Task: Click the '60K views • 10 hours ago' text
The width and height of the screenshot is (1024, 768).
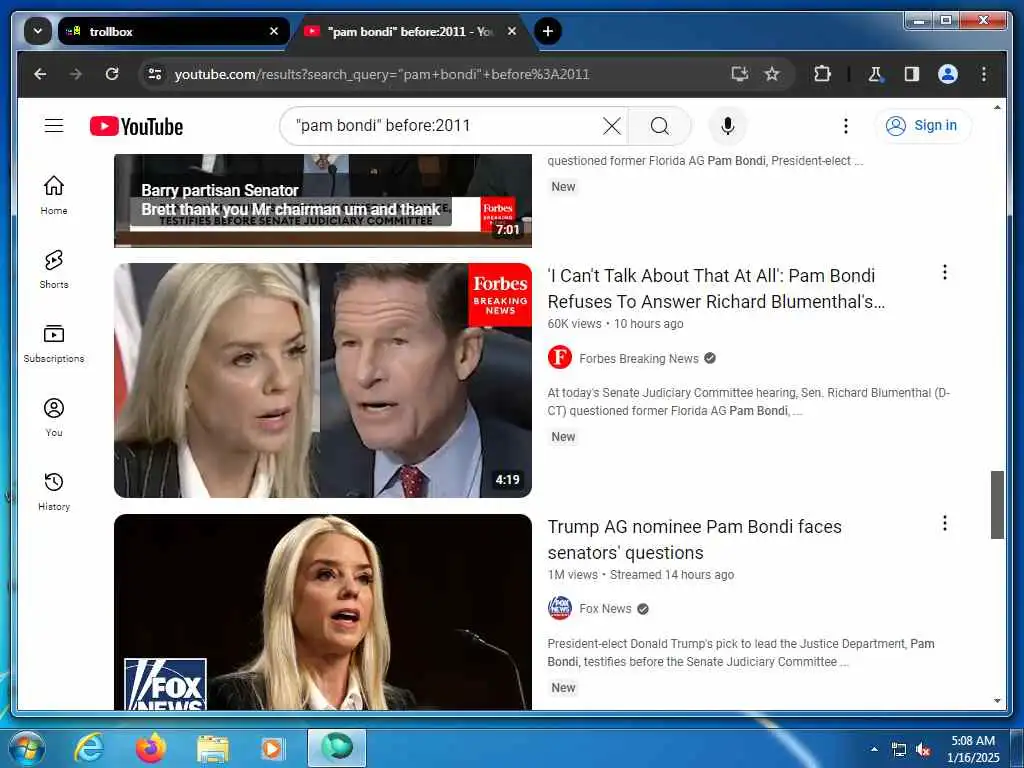Action: tap(615, 324)
